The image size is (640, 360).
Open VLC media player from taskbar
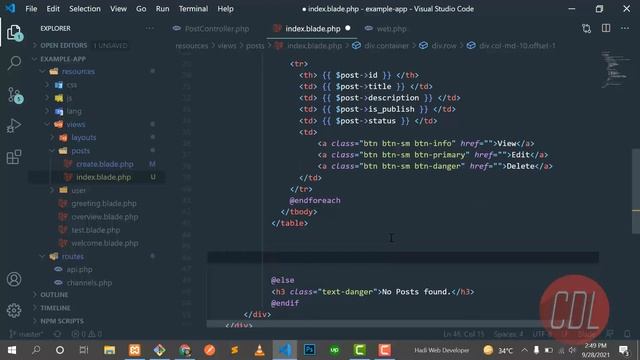pos(259,350)
